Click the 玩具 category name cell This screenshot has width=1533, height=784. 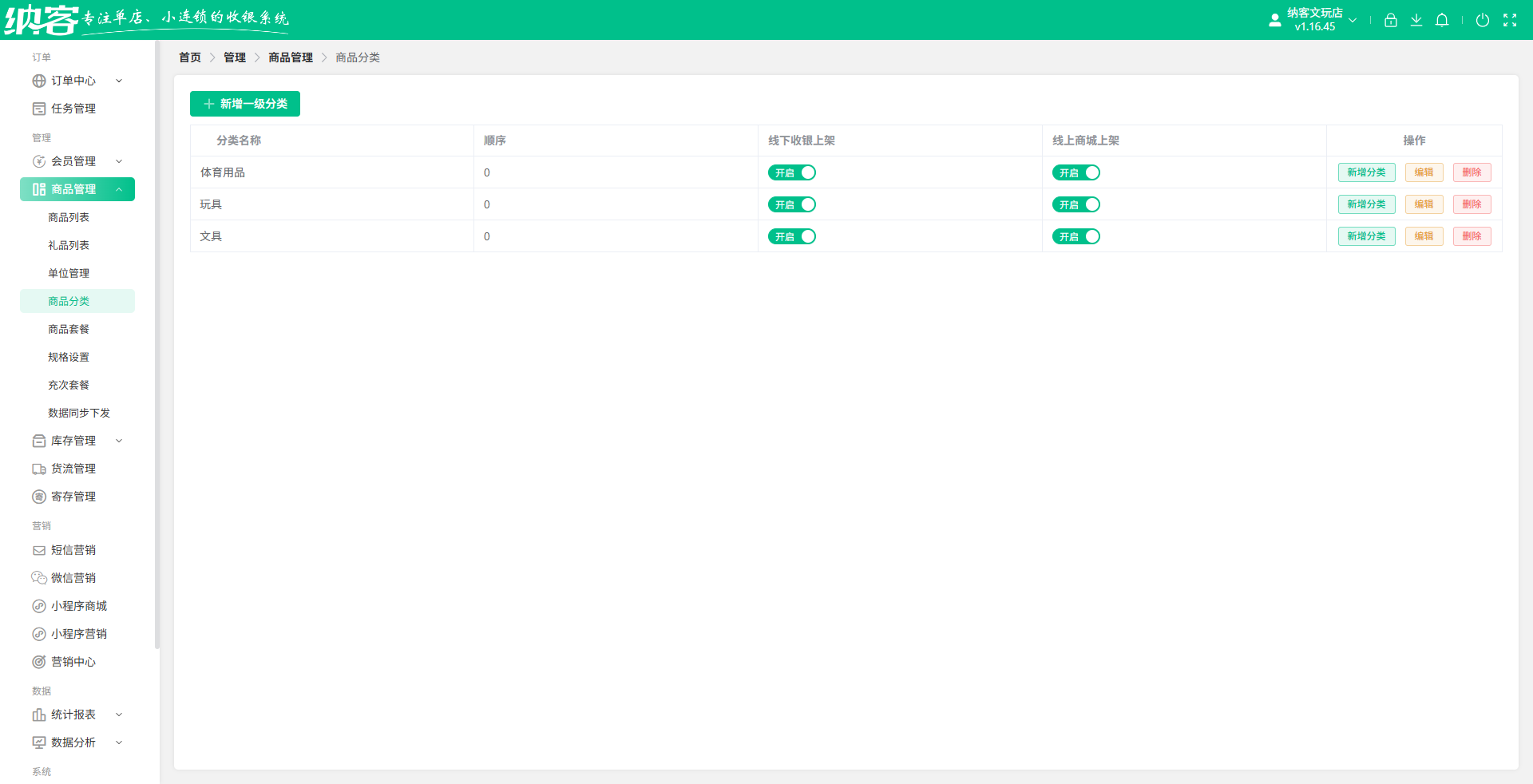(x=332, y=204)
